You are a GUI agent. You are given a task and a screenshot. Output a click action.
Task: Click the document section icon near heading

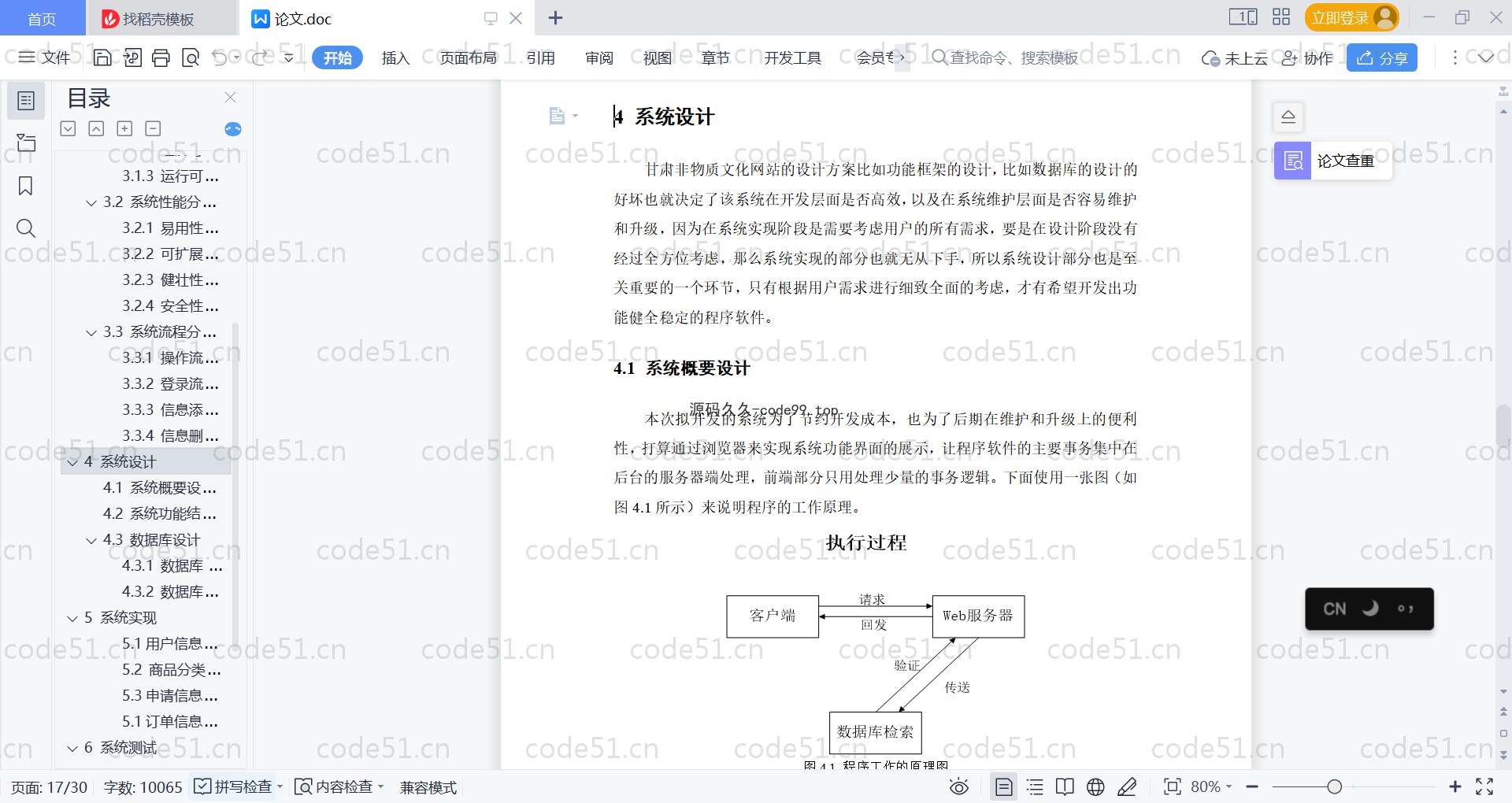pyautogui.click(x=558, y=117)
